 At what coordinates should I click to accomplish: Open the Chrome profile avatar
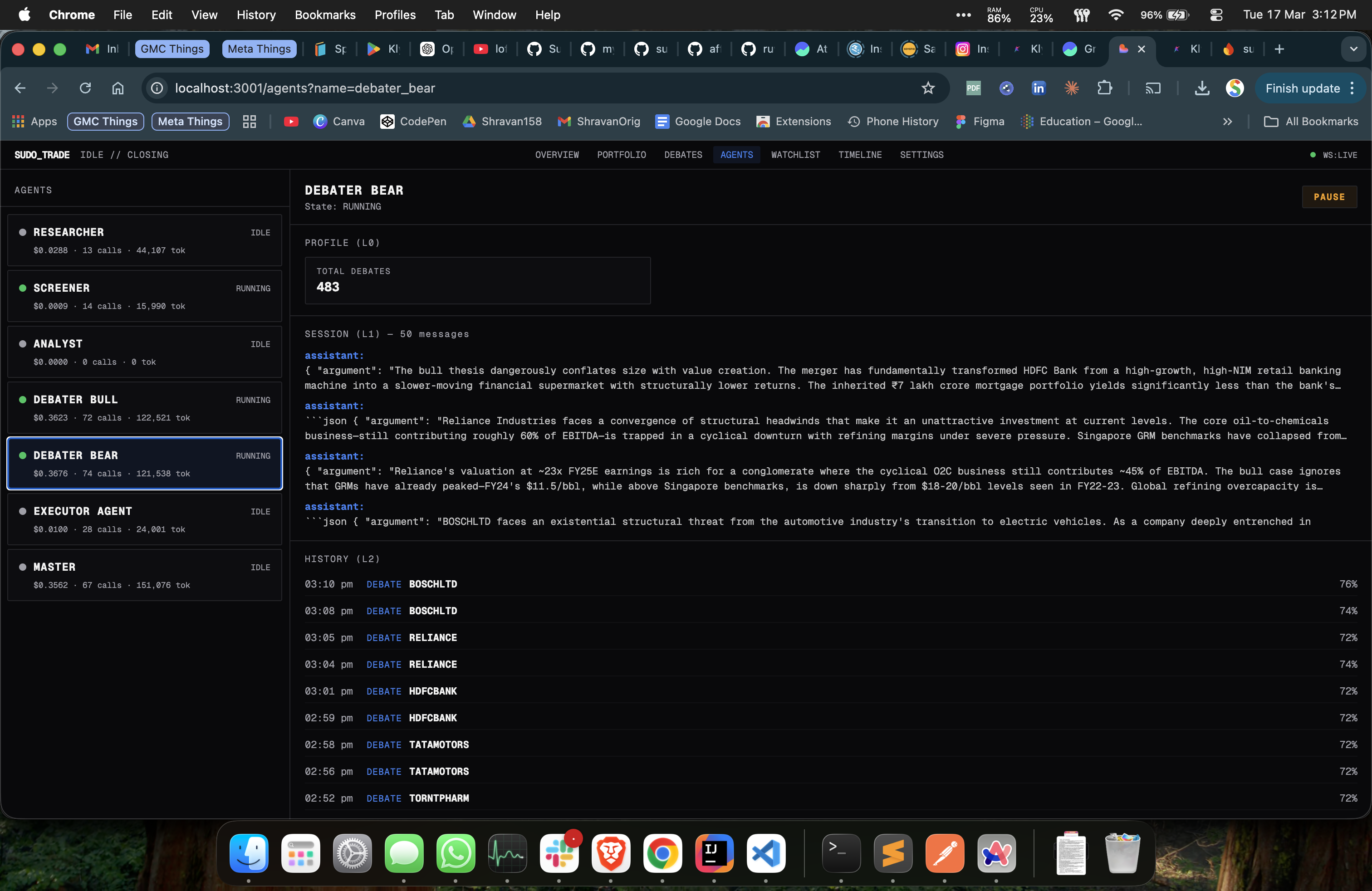click(1234, 88)
